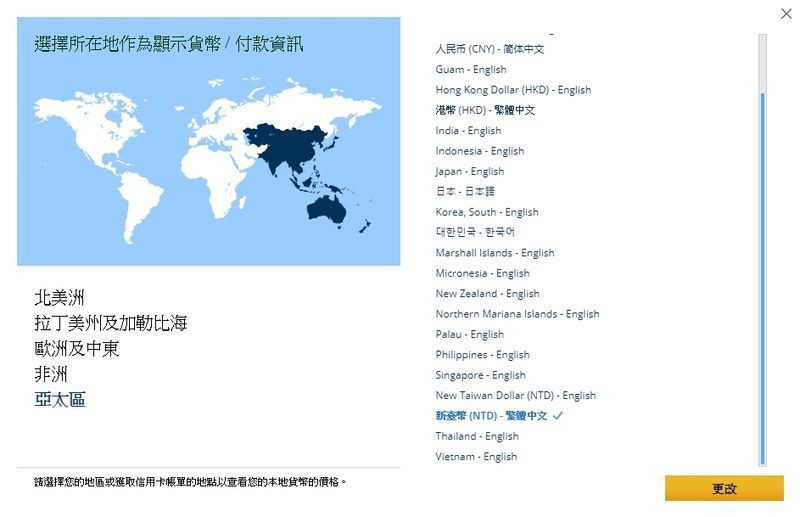Click the 更改 button
Screen dimensions: 800x517
click(724, 488)
